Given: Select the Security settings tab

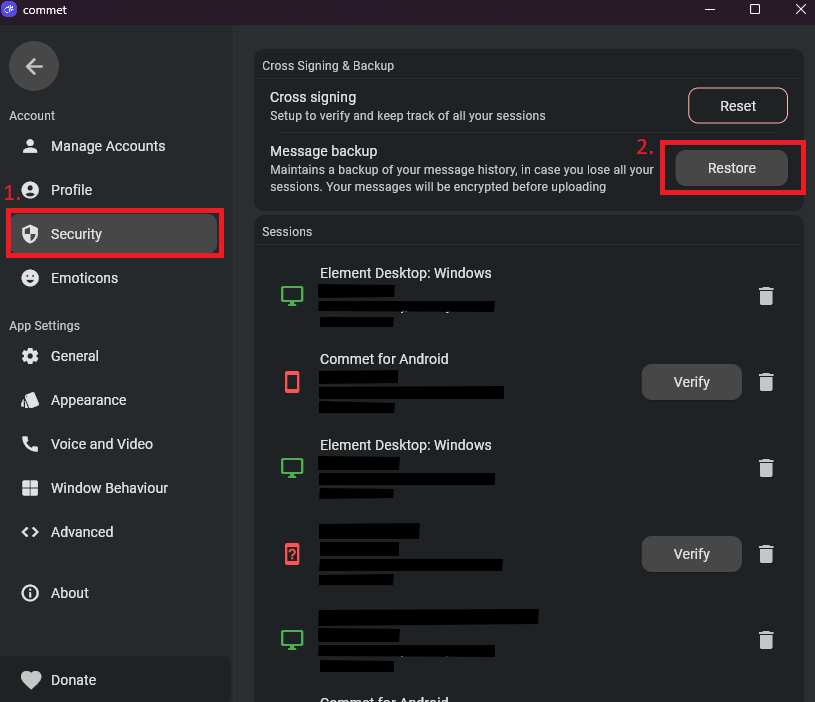Looking at the screenshot, I should [114, 234].
